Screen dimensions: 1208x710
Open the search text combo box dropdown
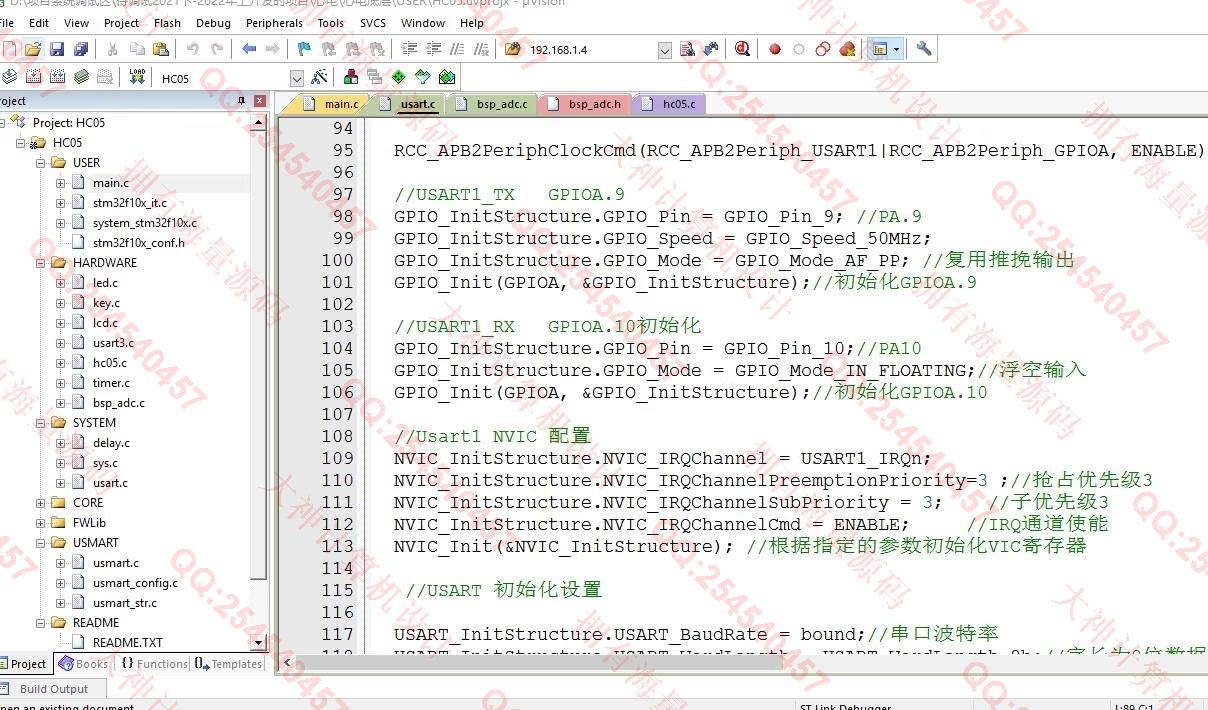[665, 50]
